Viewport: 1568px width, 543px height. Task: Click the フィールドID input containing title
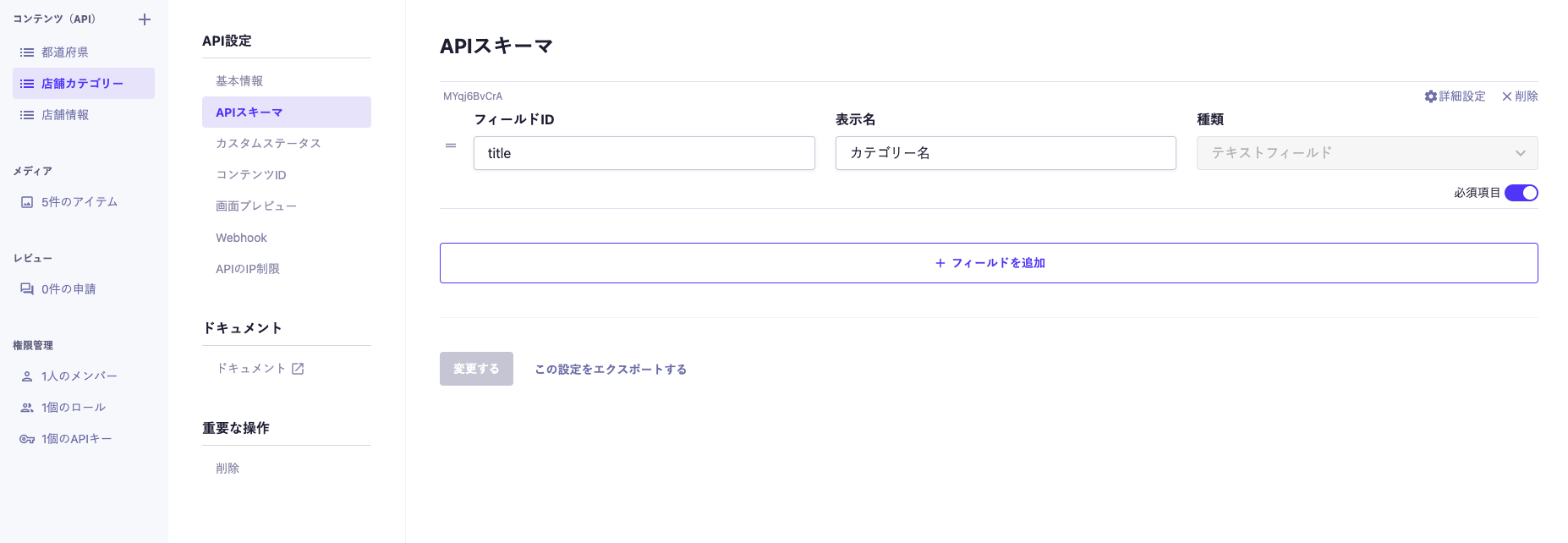click(644, 153)
